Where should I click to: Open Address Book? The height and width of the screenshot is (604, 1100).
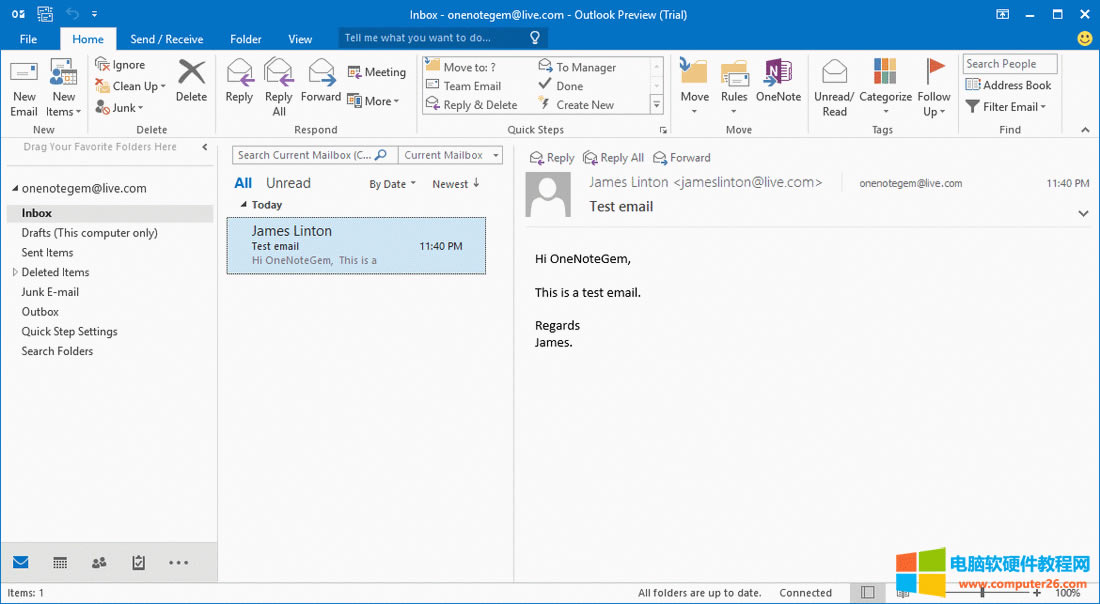1009,86
